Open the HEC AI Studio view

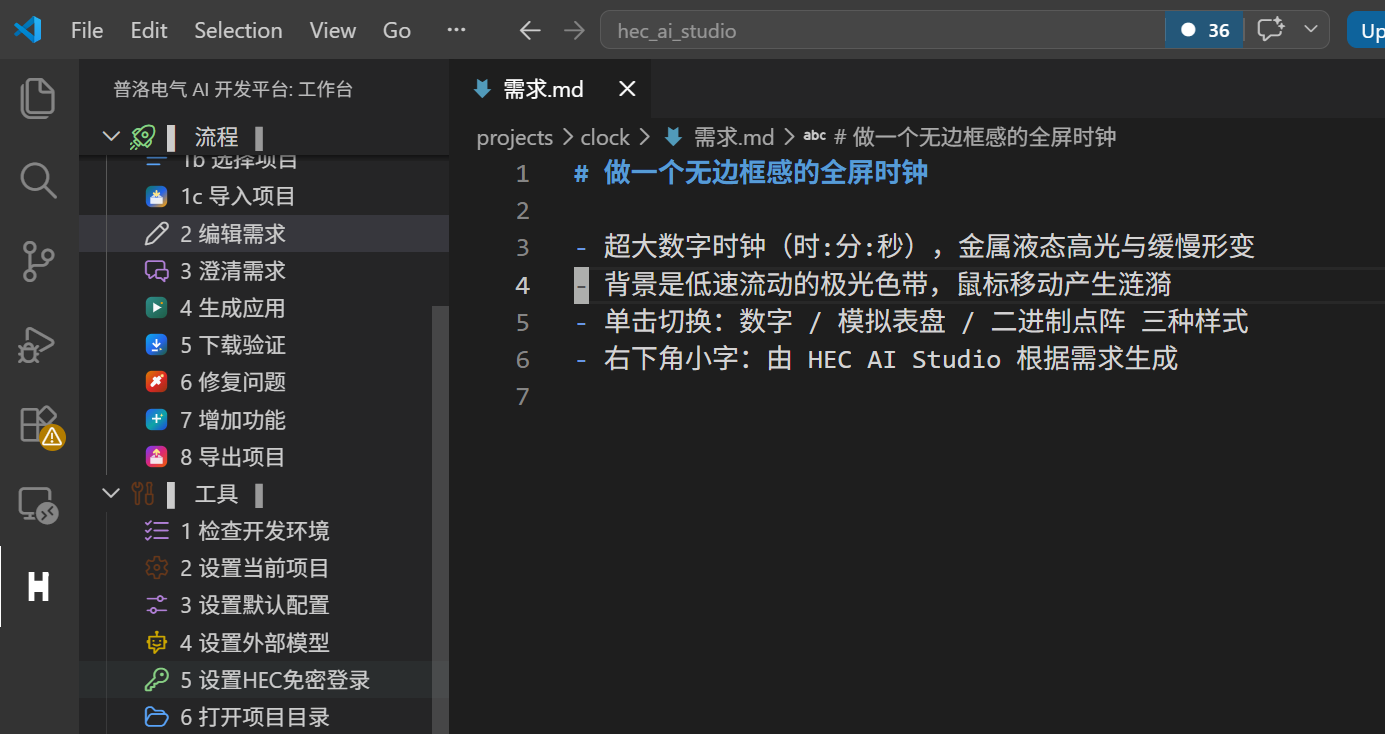click(x=38, y=586)
